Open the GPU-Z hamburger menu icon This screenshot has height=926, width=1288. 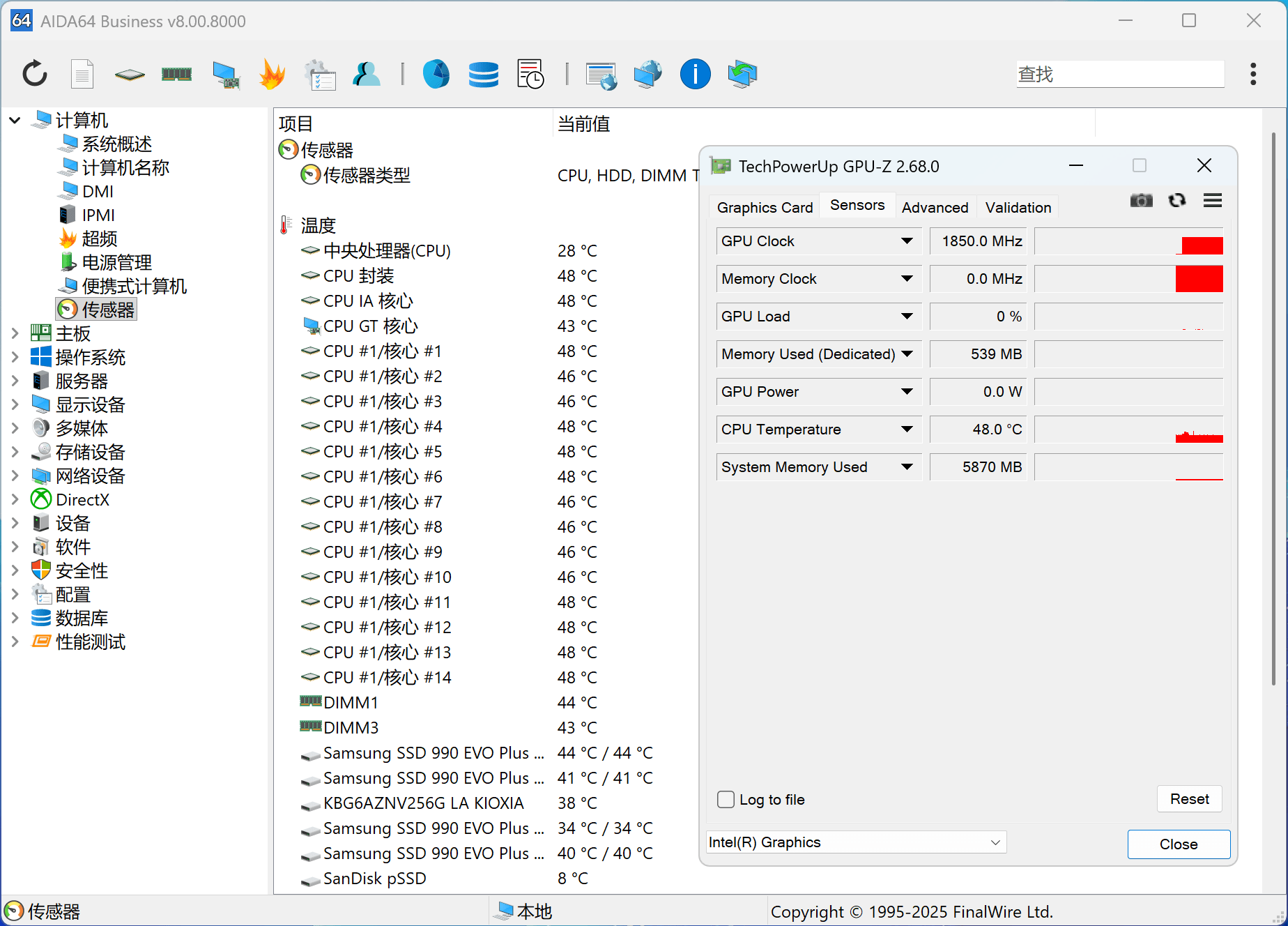(1213, 201)
